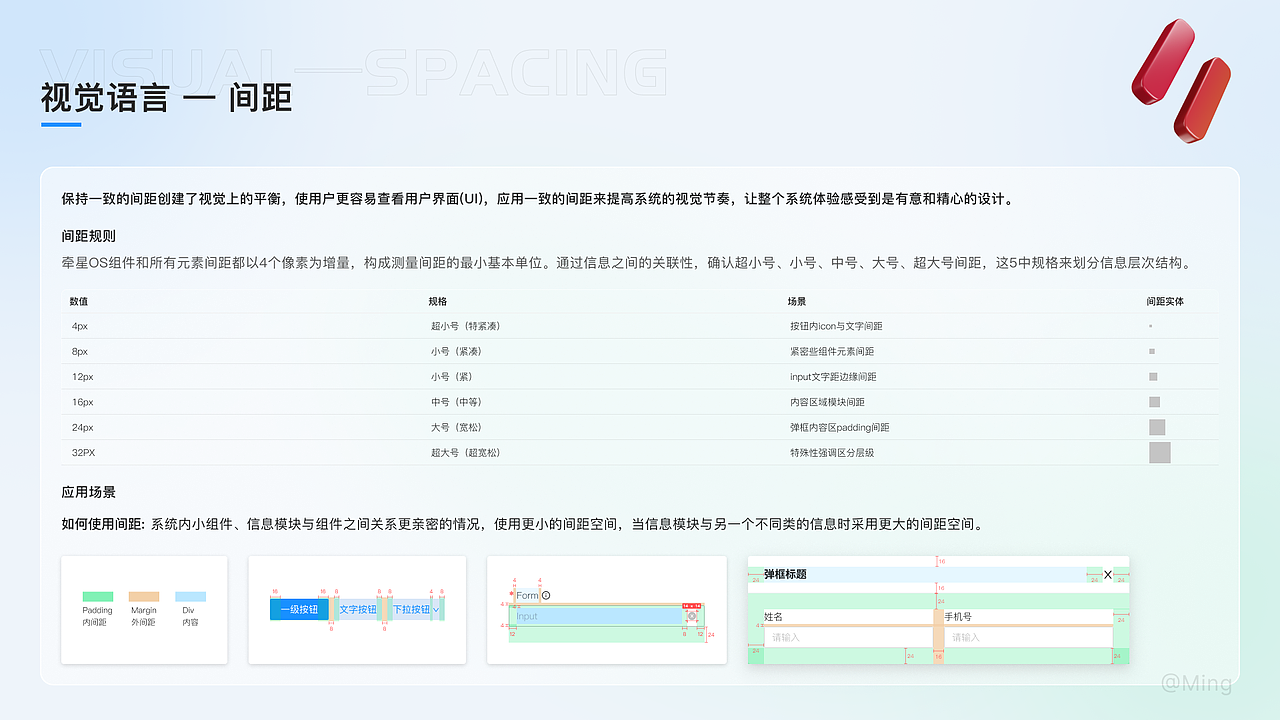This screenshot has height=720, width=1280.
Task: Close the 弹框标题 dialog with the X
Action: [1107, 575]
